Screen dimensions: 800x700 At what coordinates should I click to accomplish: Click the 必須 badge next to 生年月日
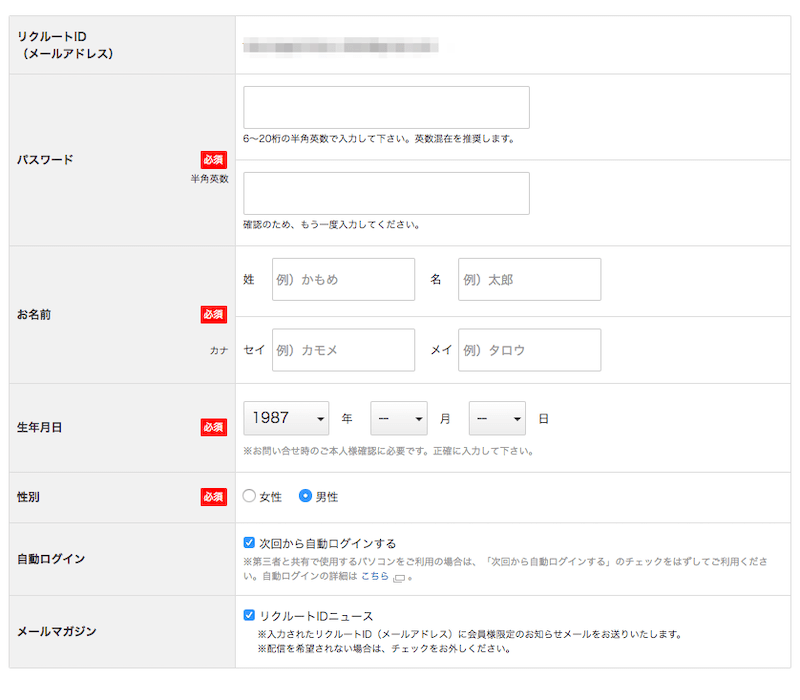[214, 428]
